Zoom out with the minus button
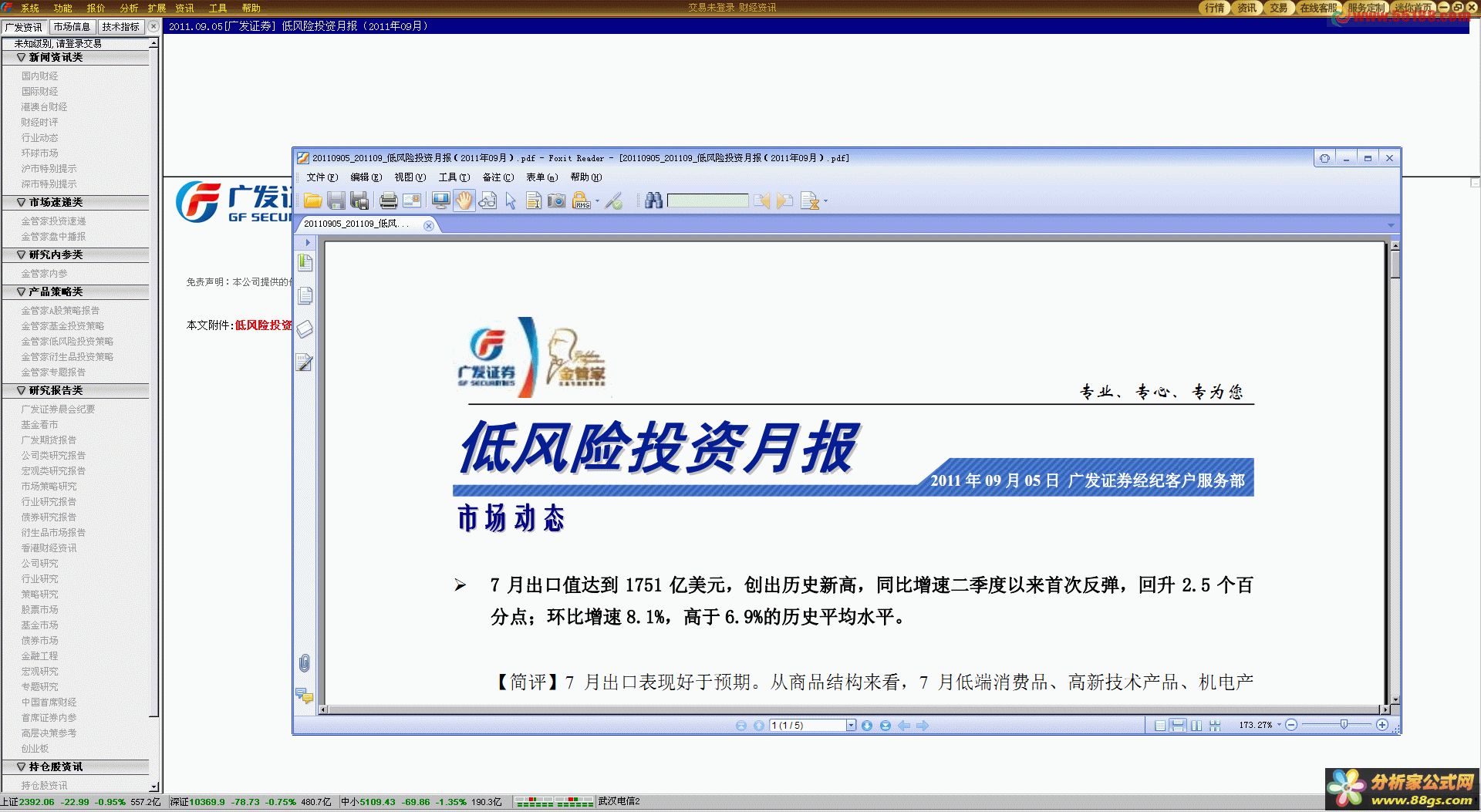The image size is (1481, 812). tap(1291, 725)
